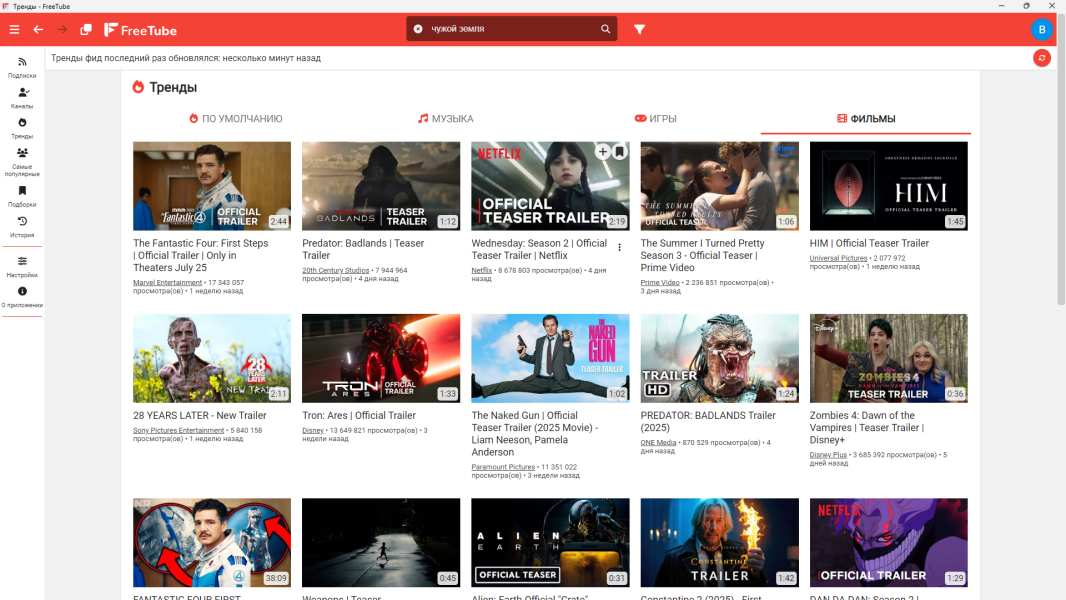Open the Disney channel link under Tron: Ares

313,430
